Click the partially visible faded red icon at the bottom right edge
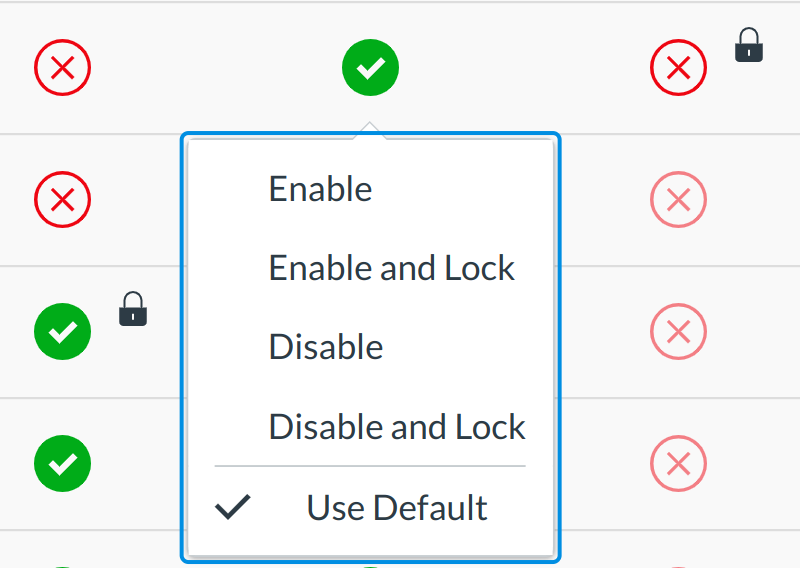The height and width of the screenshot is (568, 800). 678,564
